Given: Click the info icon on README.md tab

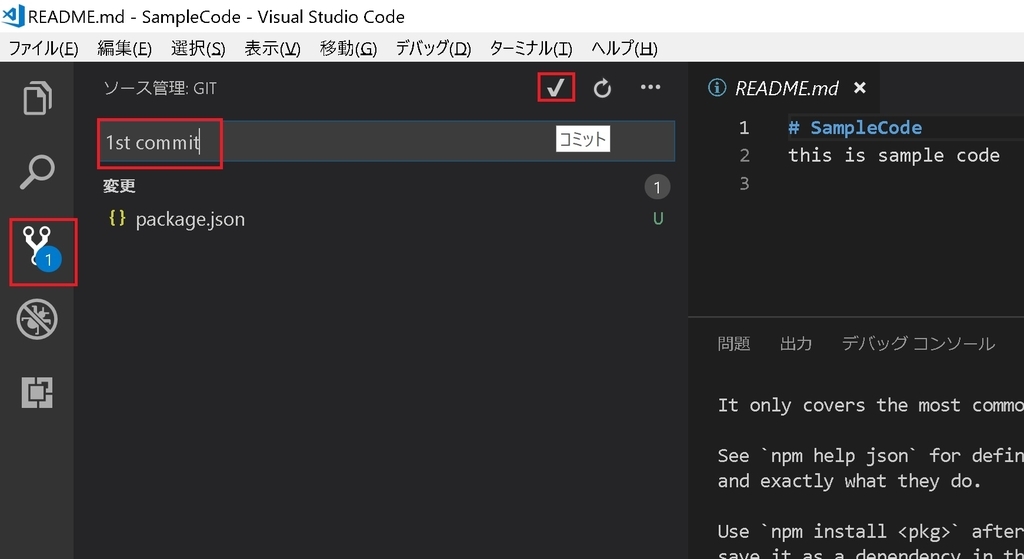Looking at the screenshot, I should pos(716,88).
